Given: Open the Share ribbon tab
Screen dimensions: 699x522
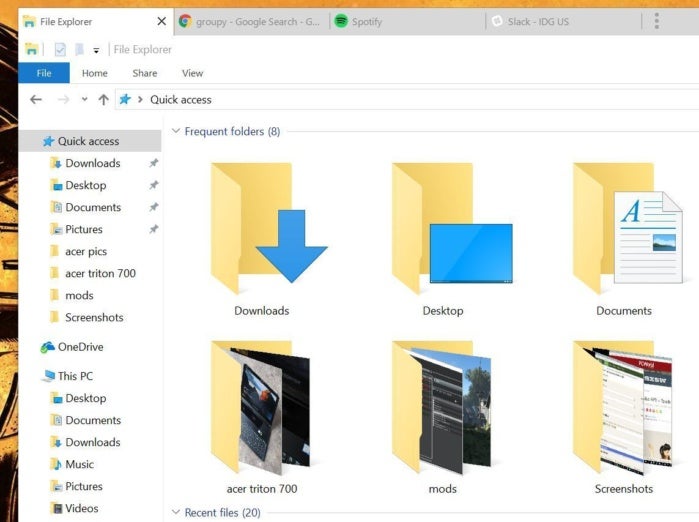Looking at the screenshot, I should 145,73.
